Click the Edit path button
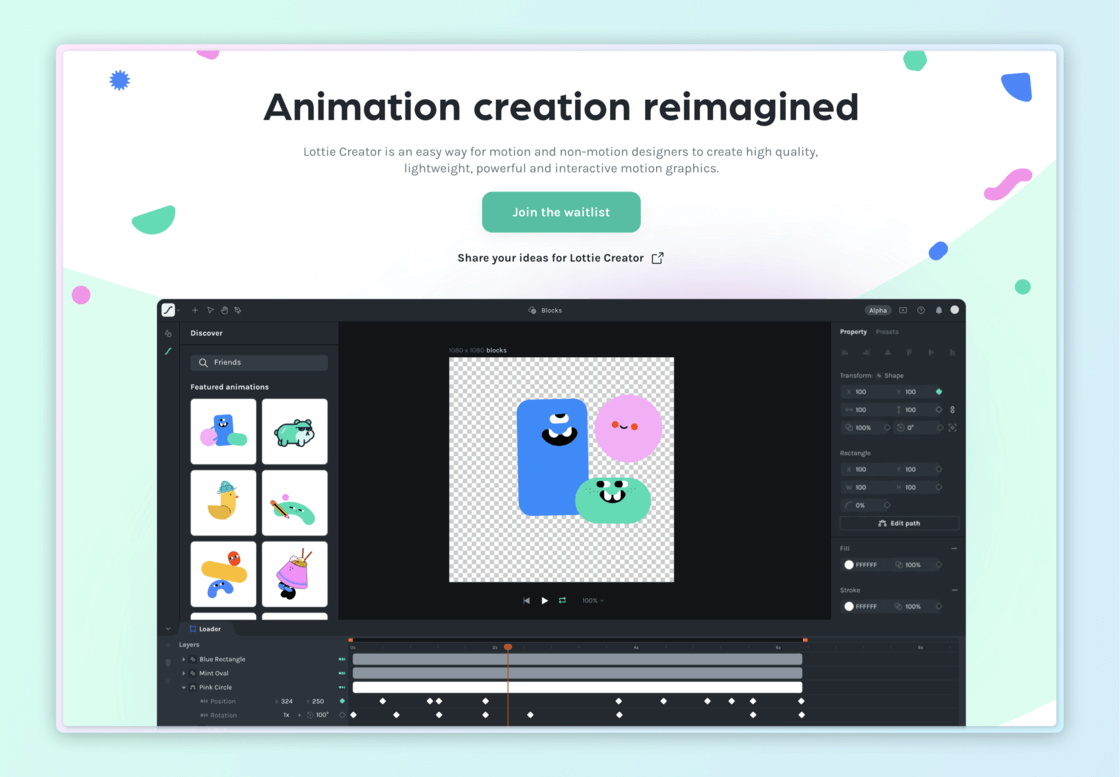This screenshot has height=777, width=1120. click(x=899, y=523)
